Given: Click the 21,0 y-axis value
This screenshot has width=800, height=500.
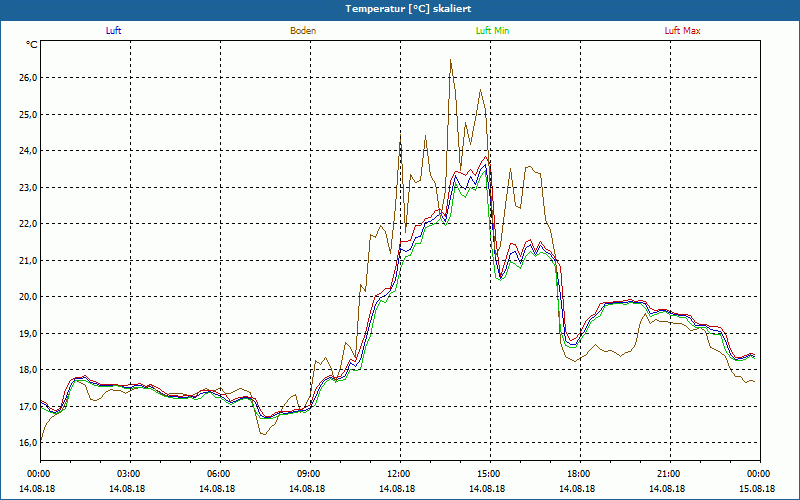Looking at the screenshot, I should pos(29,260).
